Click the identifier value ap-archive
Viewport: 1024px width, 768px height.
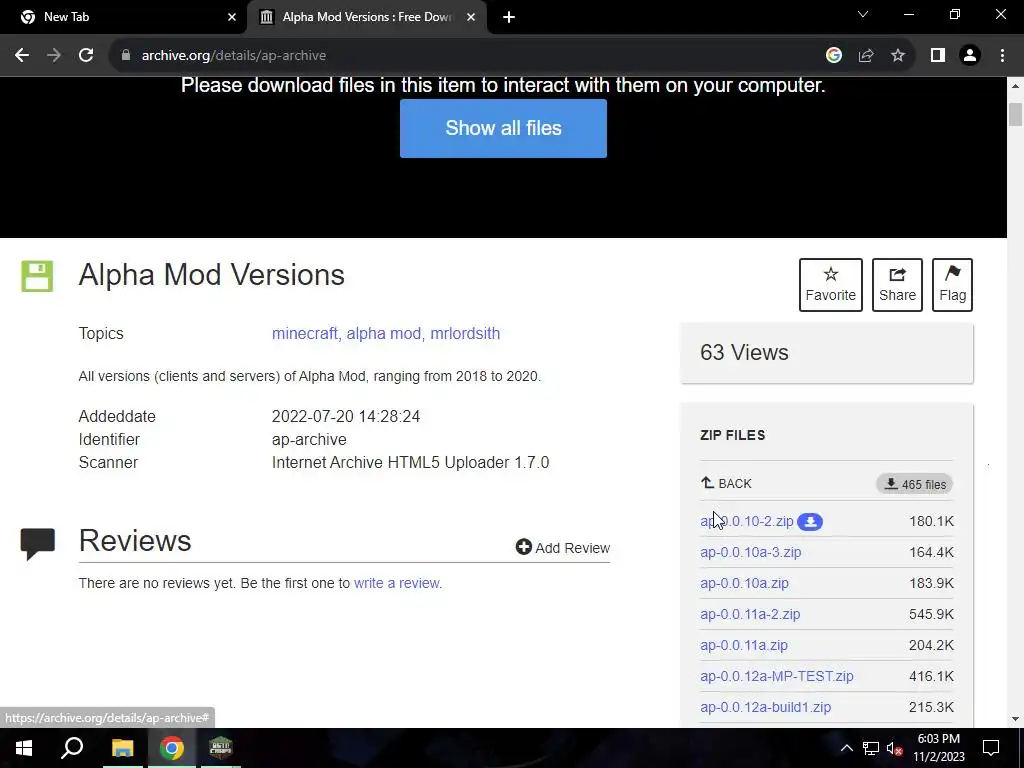click(x=309, y=440)
